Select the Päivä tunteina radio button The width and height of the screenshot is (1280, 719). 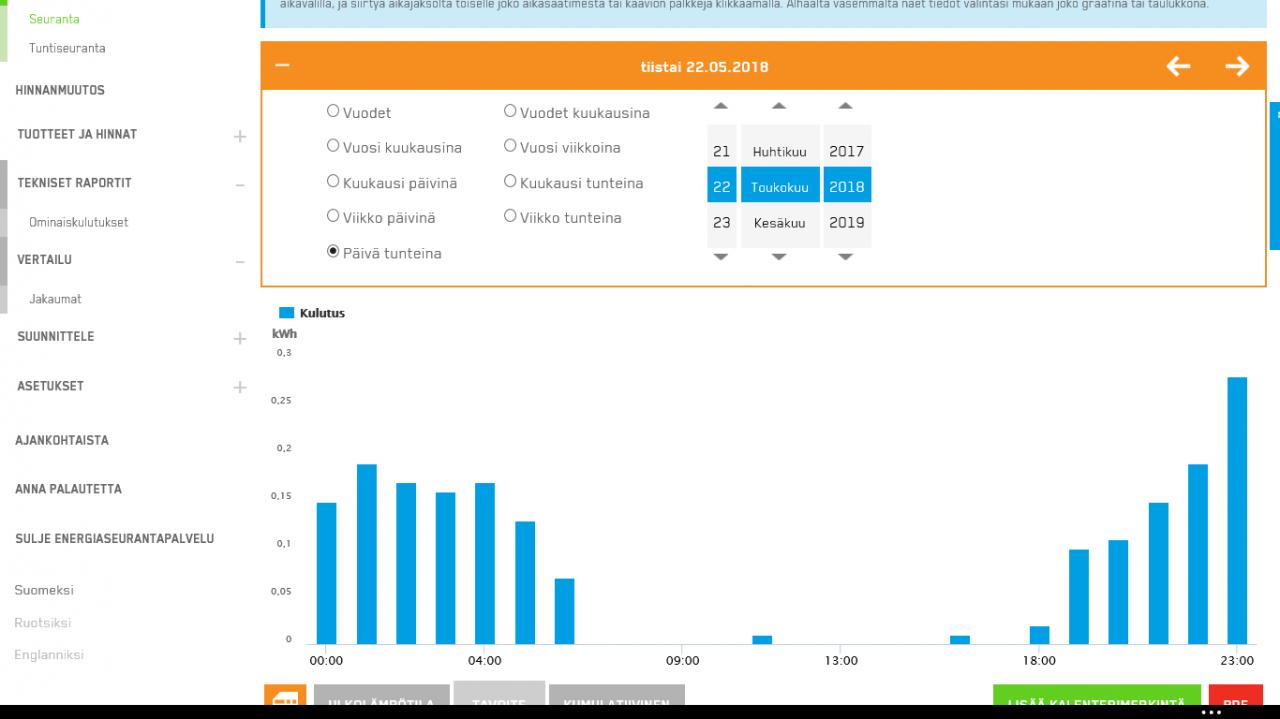tap(333, 252)
